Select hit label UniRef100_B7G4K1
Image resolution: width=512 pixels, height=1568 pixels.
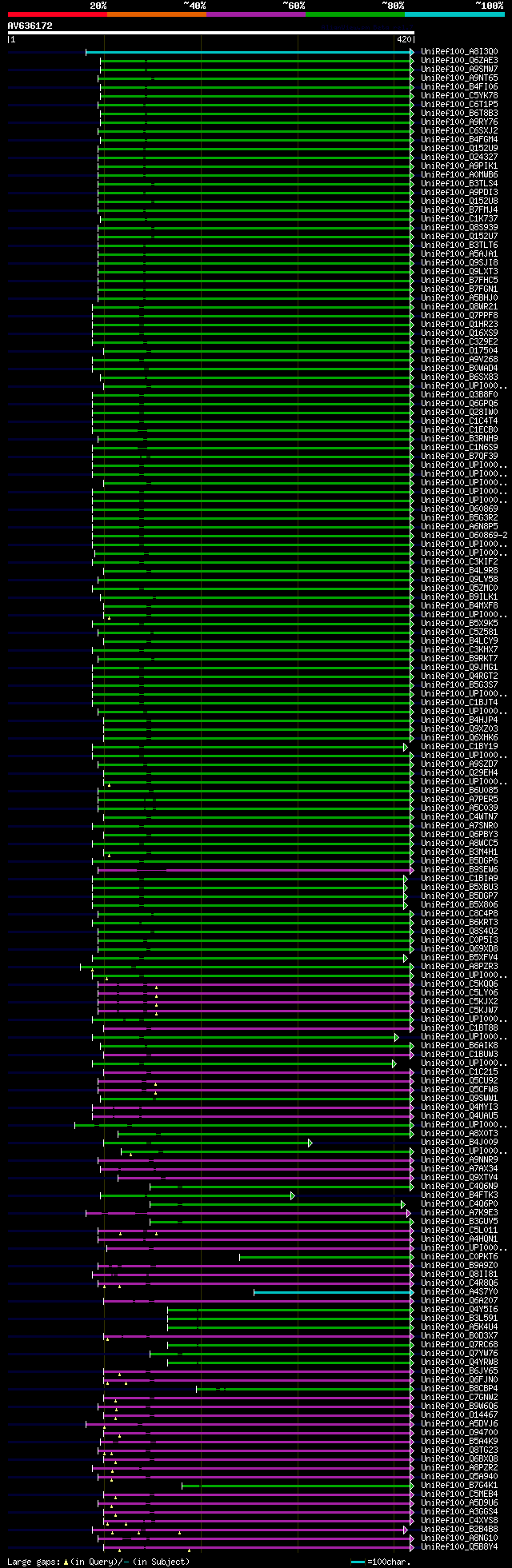[x=459, y=1486]
